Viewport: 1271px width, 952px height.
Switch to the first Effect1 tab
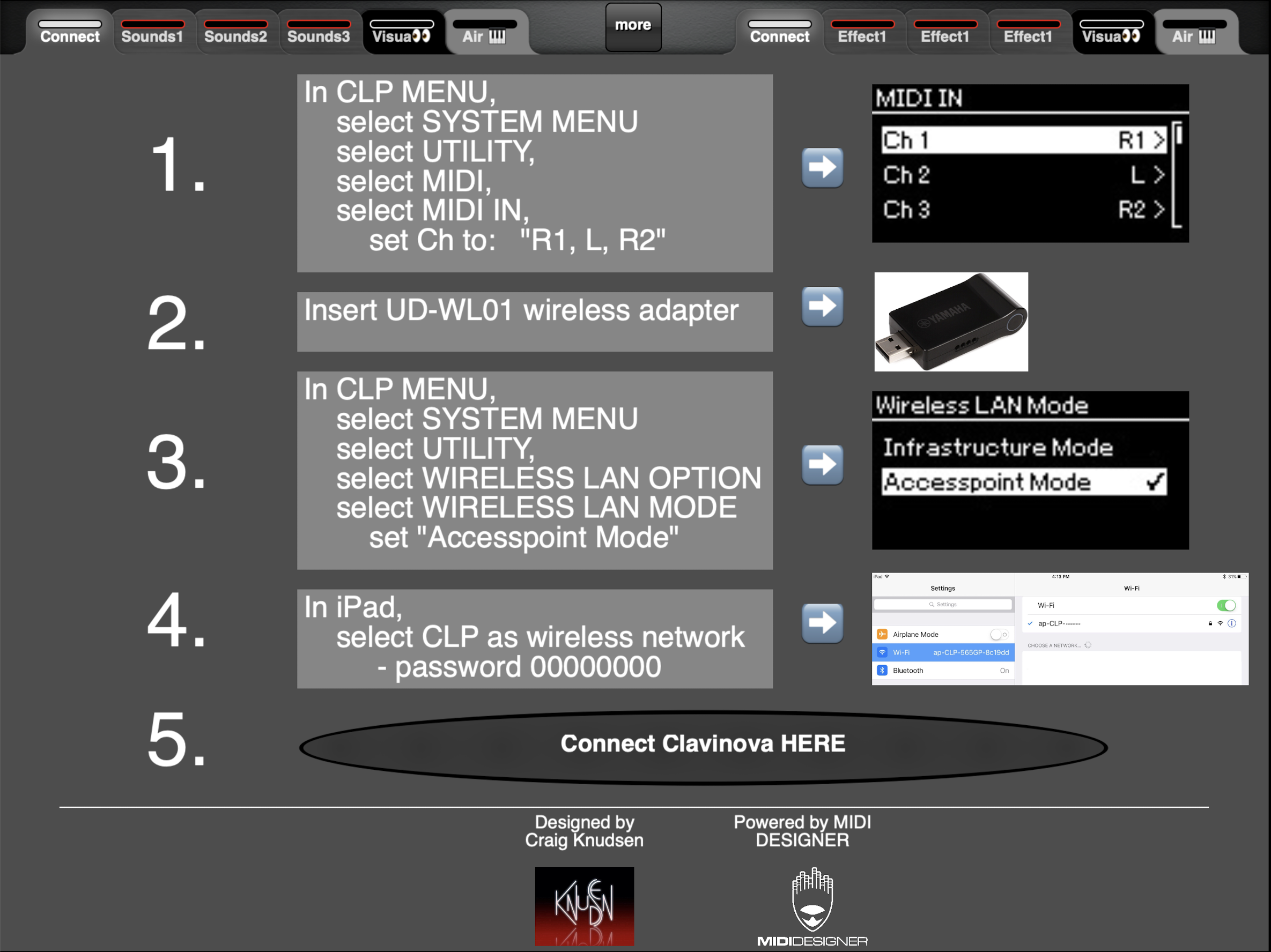(x=862, y=32)
